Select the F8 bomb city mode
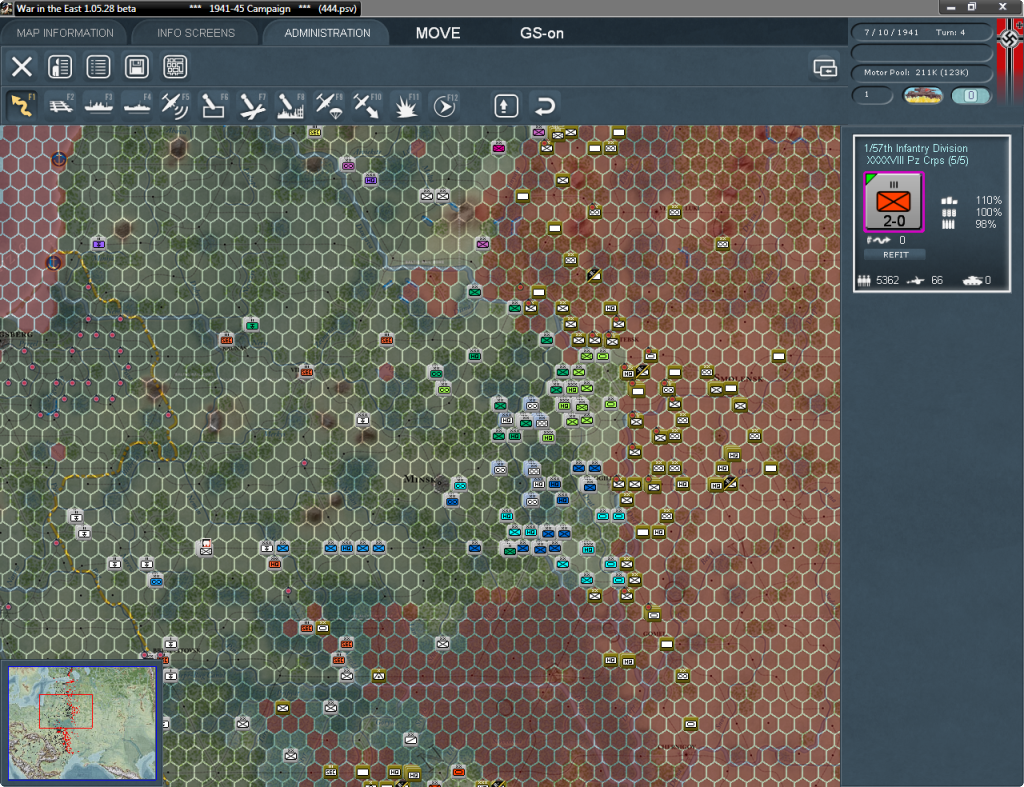1024x787 pixels. [291, 105]
